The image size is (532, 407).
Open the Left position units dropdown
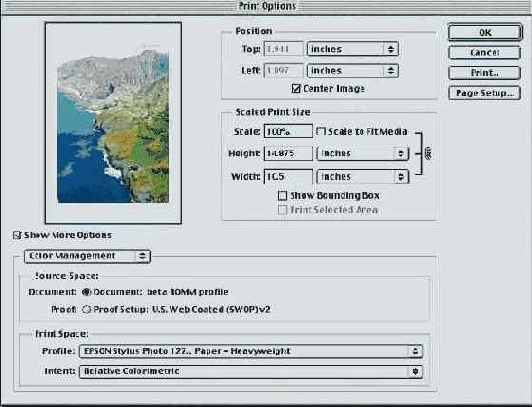pyautogui.click(x=353, y=71)
